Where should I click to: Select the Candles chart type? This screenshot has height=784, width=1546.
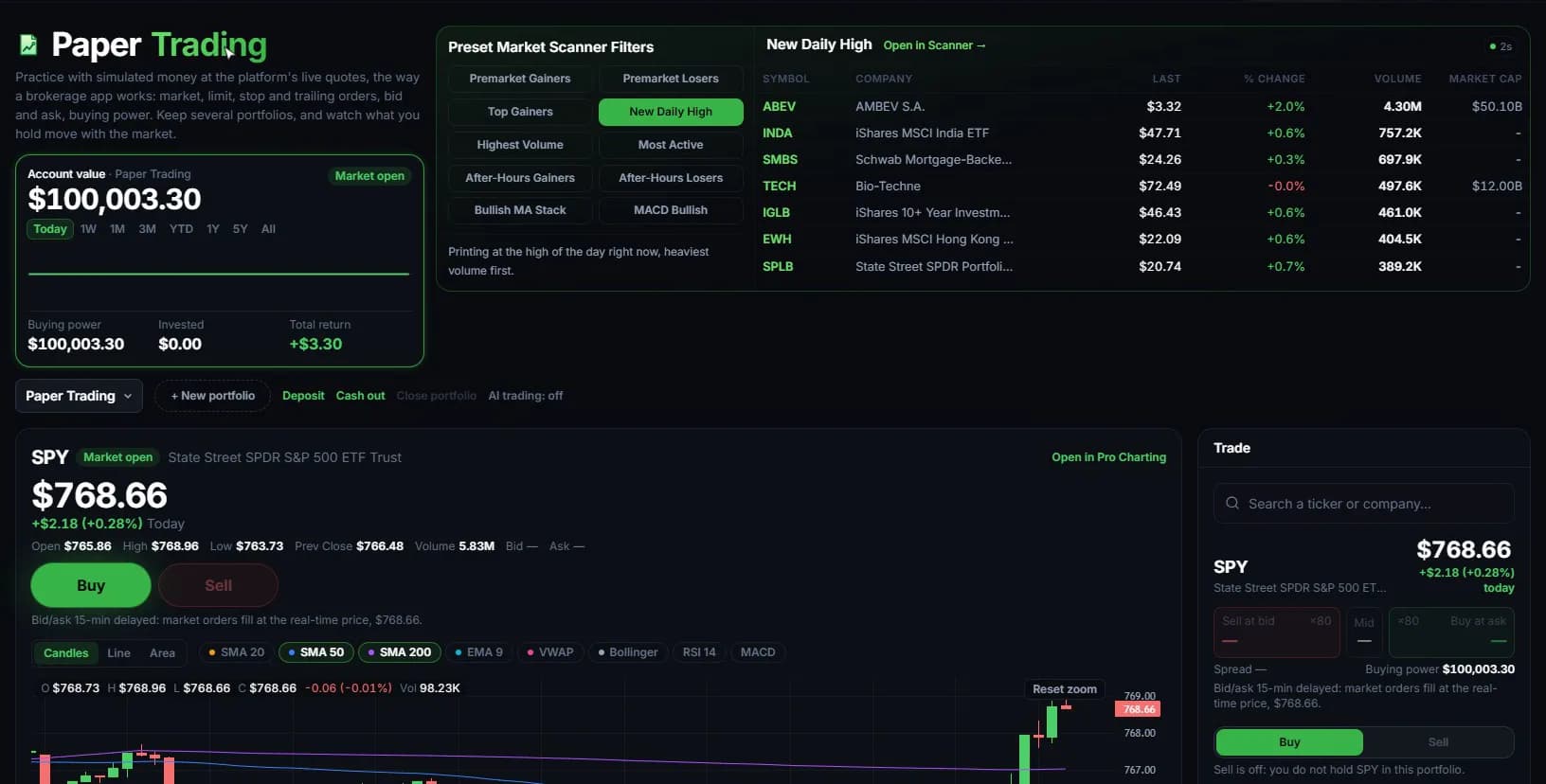point(66,653)
